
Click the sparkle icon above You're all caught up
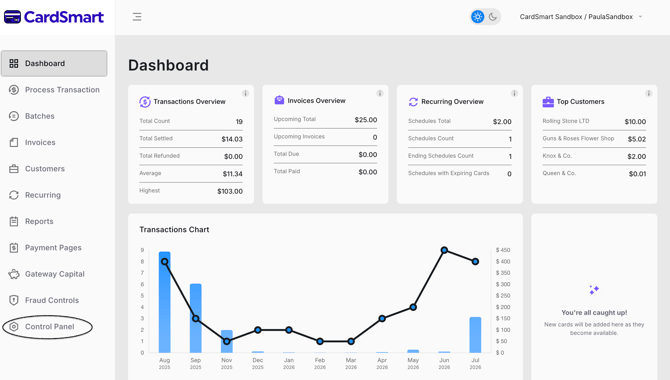click(594, 290)
